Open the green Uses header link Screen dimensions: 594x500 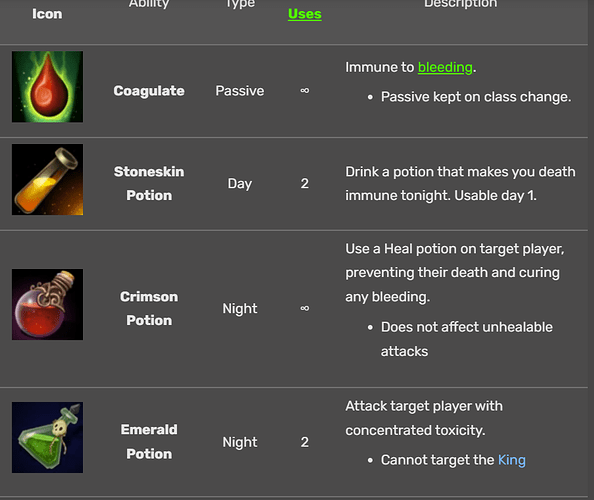tap(305, 14)
